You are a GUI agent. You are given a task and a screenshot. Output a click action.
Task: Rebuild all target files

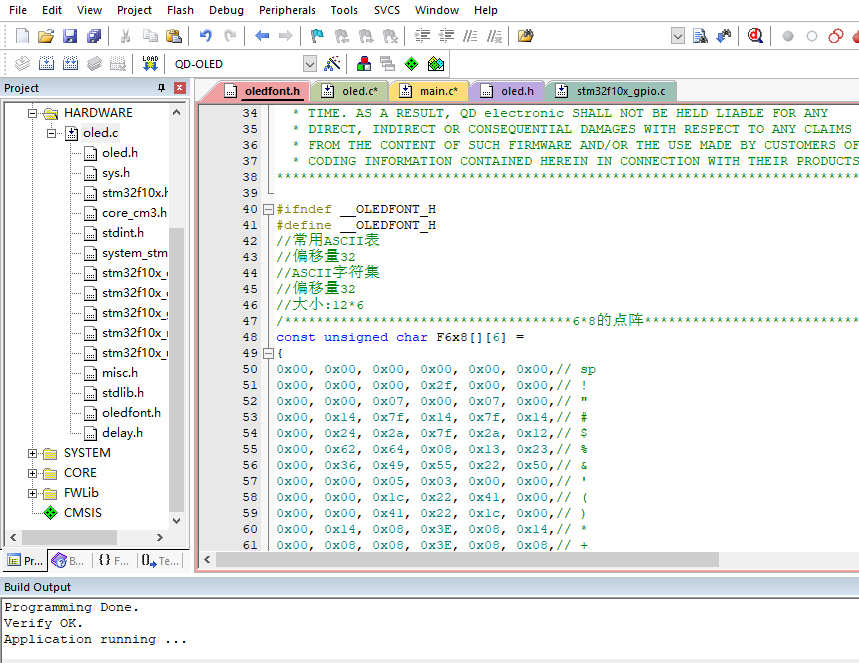70,62
